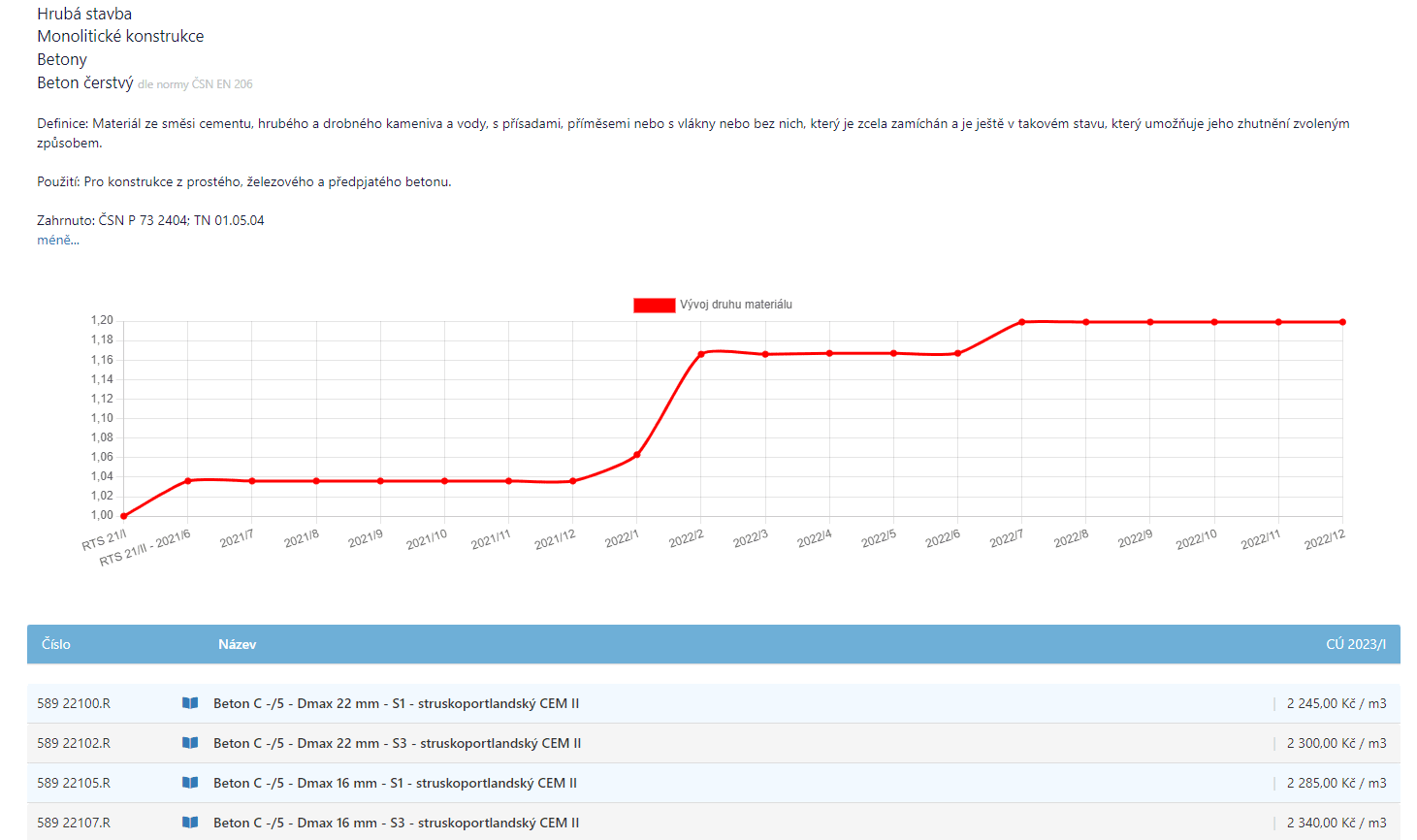This screenshot has width=1417, height=840.
Task: Click the chart data point at 2022/1
Action: point(637,455)
